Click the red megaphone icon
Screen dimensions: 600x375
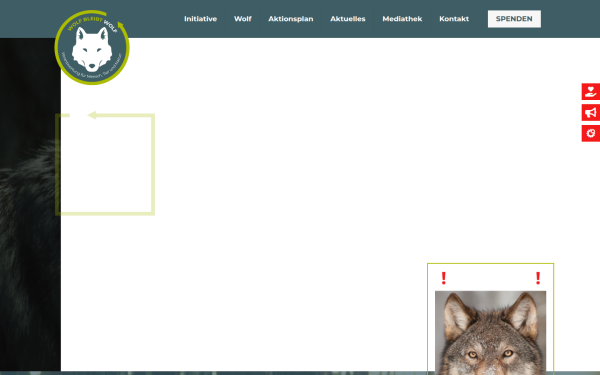(x=591, y=112)
